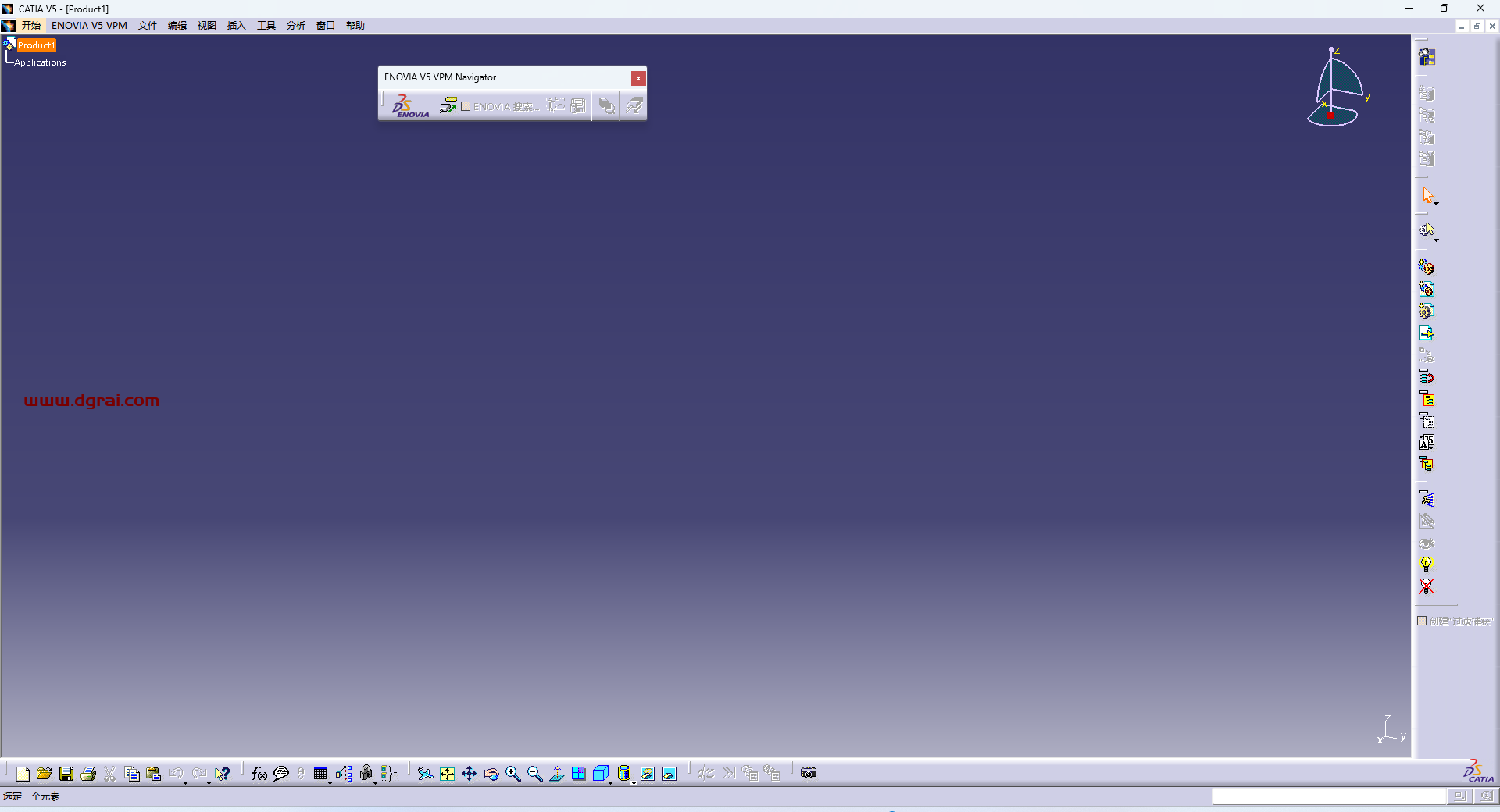Click the tree filter icon with blue funnel

click(x=1427, y=498)
